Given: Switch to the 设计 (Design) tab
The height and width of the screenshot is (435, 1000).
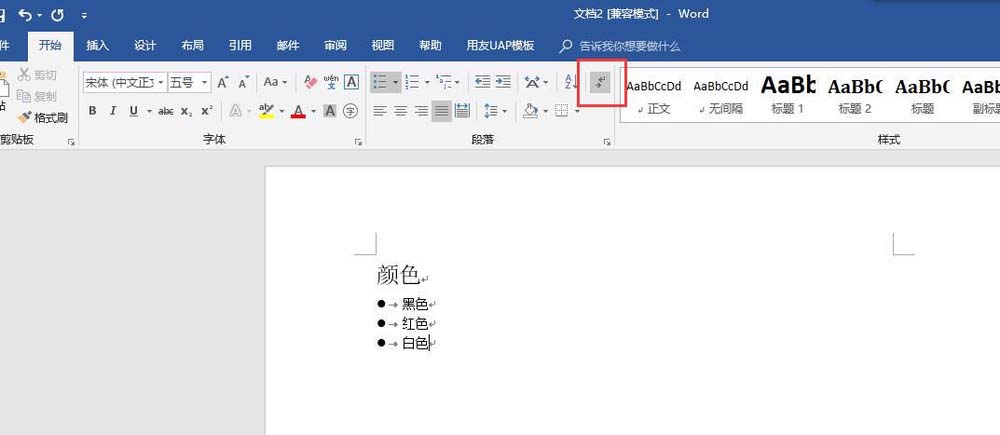Looking at the screenshot, I should coord(145,46).
